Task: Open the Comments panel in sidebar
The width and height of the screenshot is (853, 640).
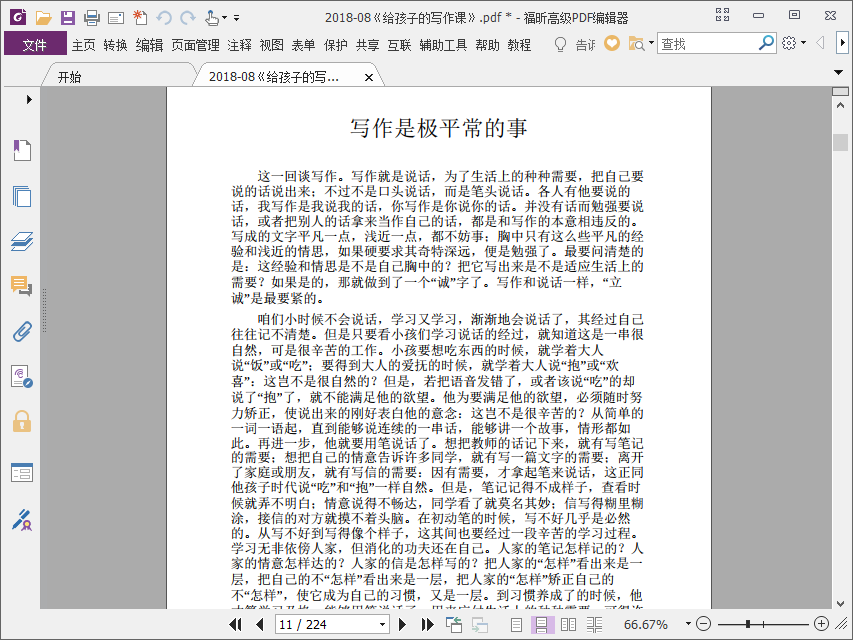Action: [x=22, y=286]
